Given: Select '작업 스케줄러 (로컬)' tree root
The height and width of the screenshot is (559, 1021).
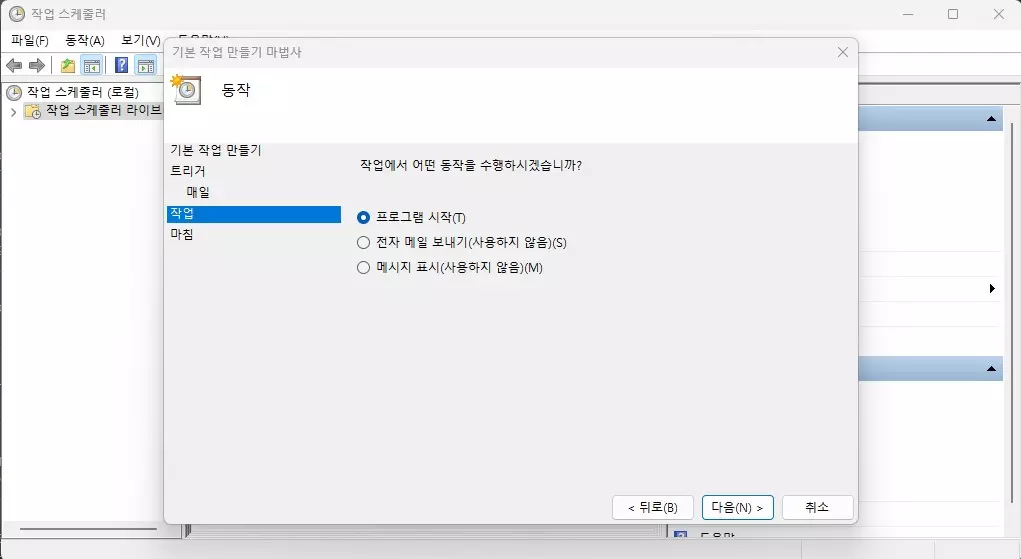Looking at the screenshot, I should coord(83,93).
